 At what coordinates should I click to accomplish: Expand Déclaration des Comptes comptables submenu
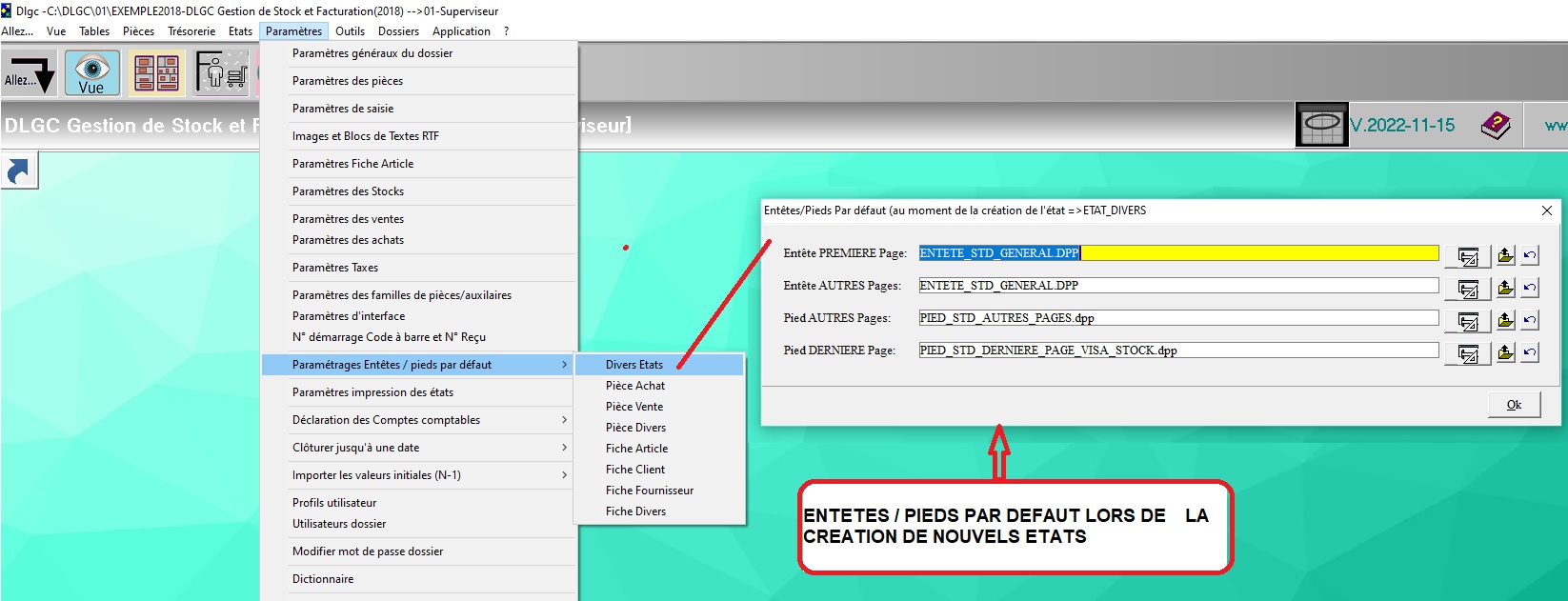coord(419,420)
